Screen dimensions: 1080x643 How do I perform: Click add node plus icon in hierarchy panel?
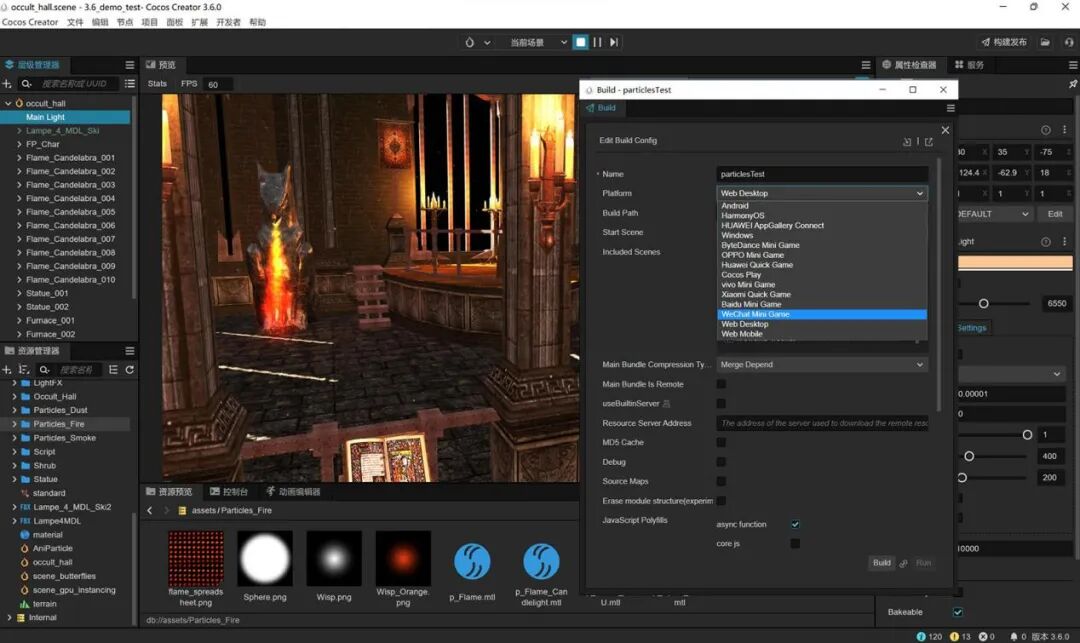click(x=7, y=83)
